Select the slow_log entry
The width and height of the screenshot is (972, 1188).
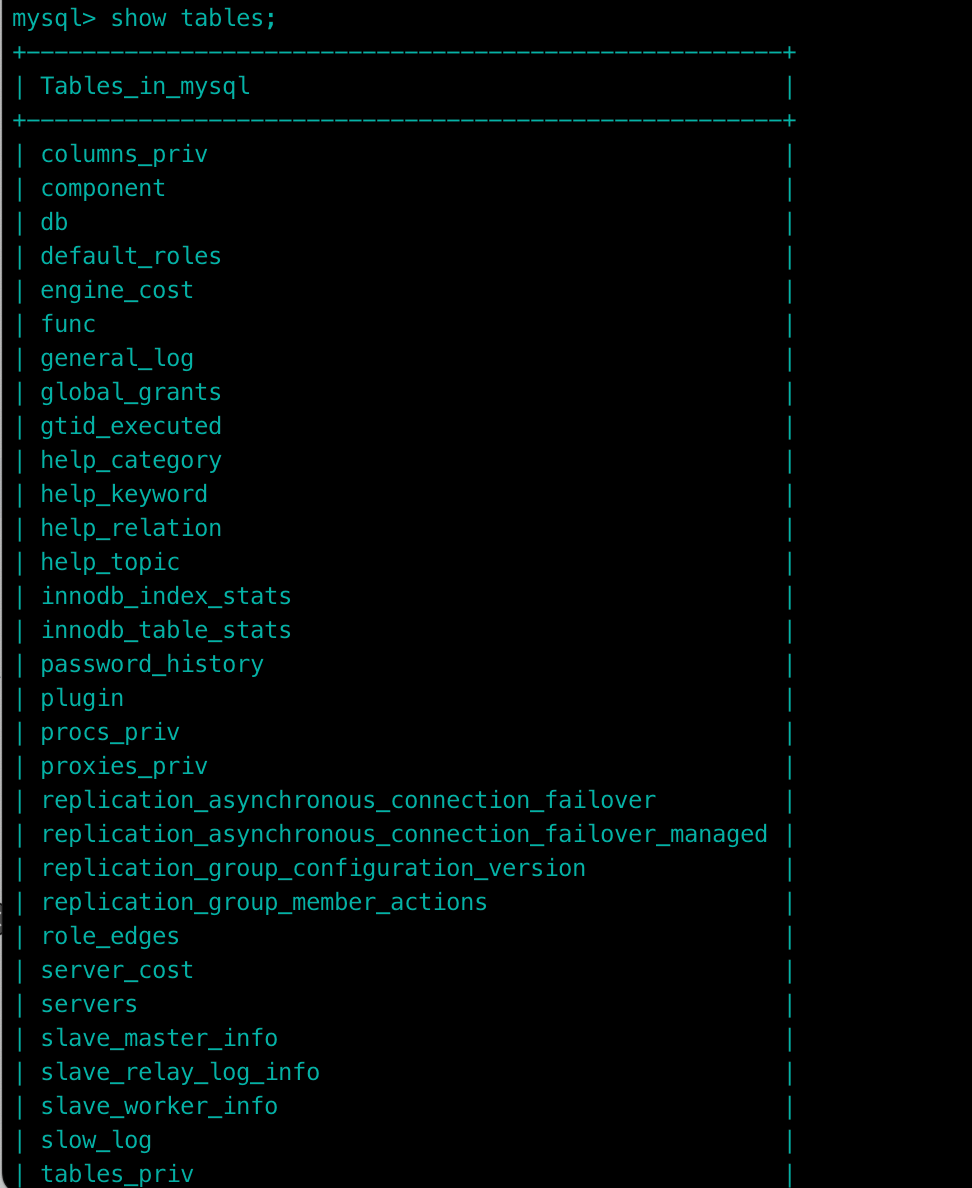pyautogui.click(x=96, y=1140)
